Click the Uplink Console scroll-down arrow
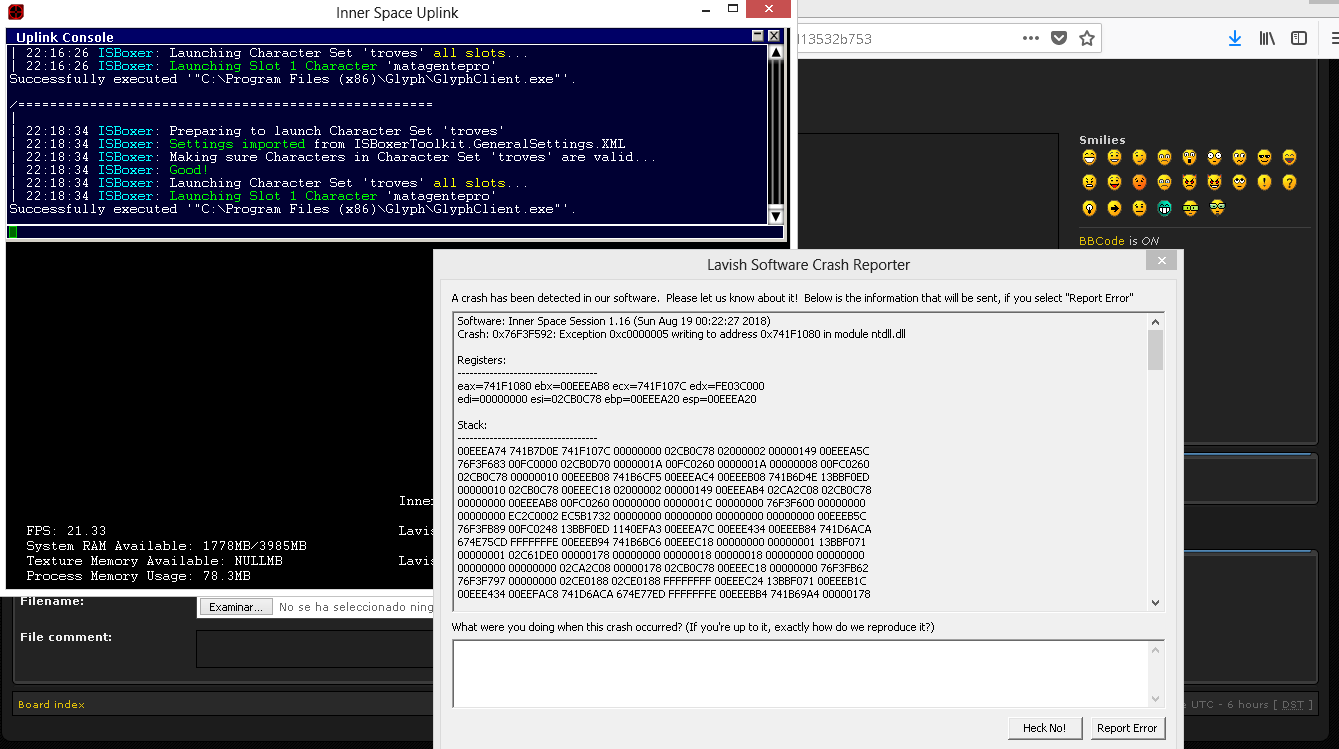Screen dimensions: 1339x749 point(775,216)
